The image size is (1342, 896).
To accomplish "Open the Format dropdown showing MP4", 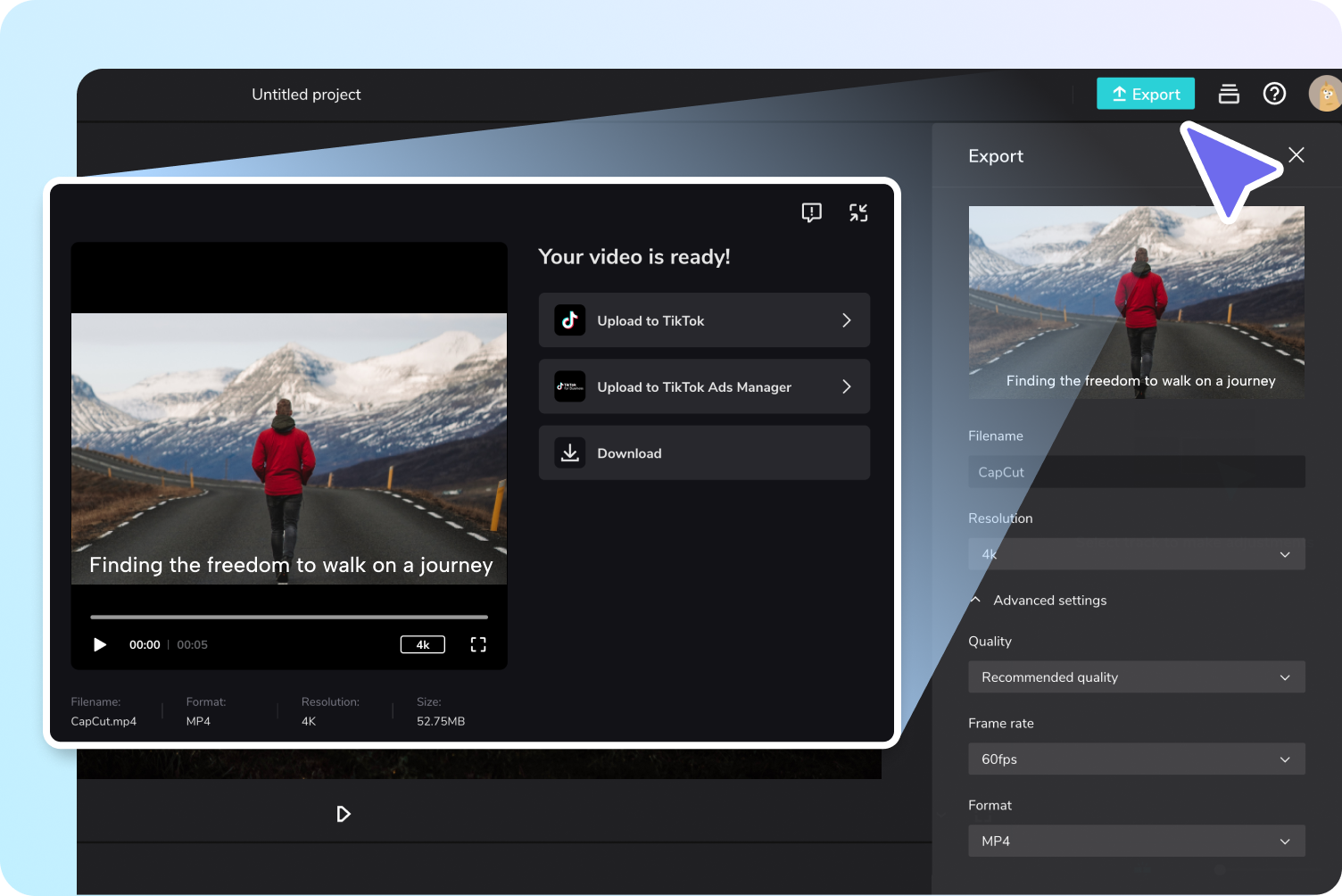I will [1137, 842].
